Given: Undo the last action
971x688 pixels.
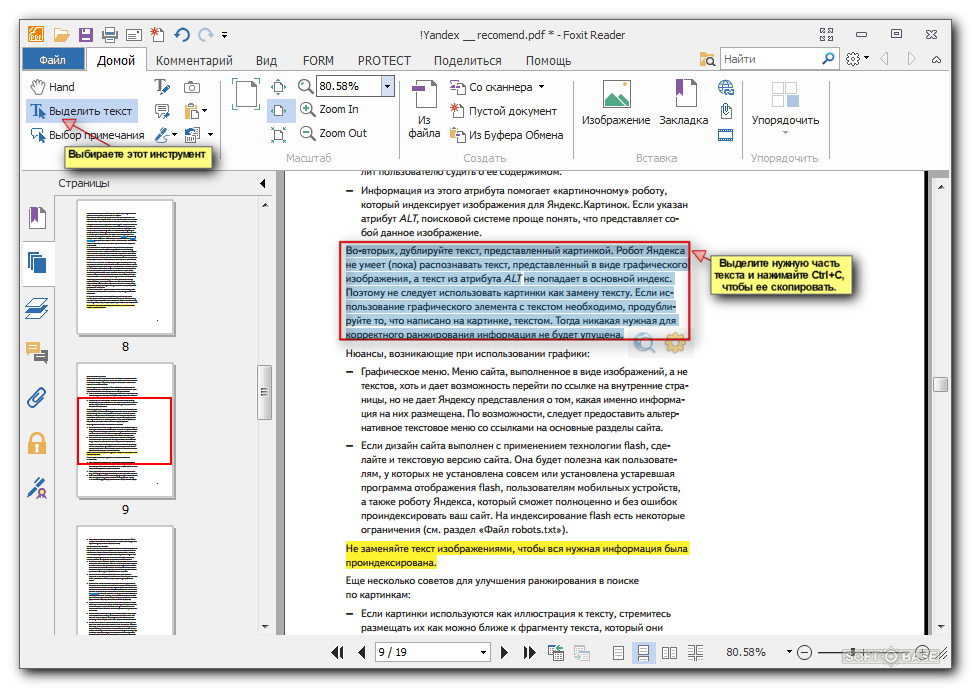Looking at the screenshot, I should [x=181, y=35].
